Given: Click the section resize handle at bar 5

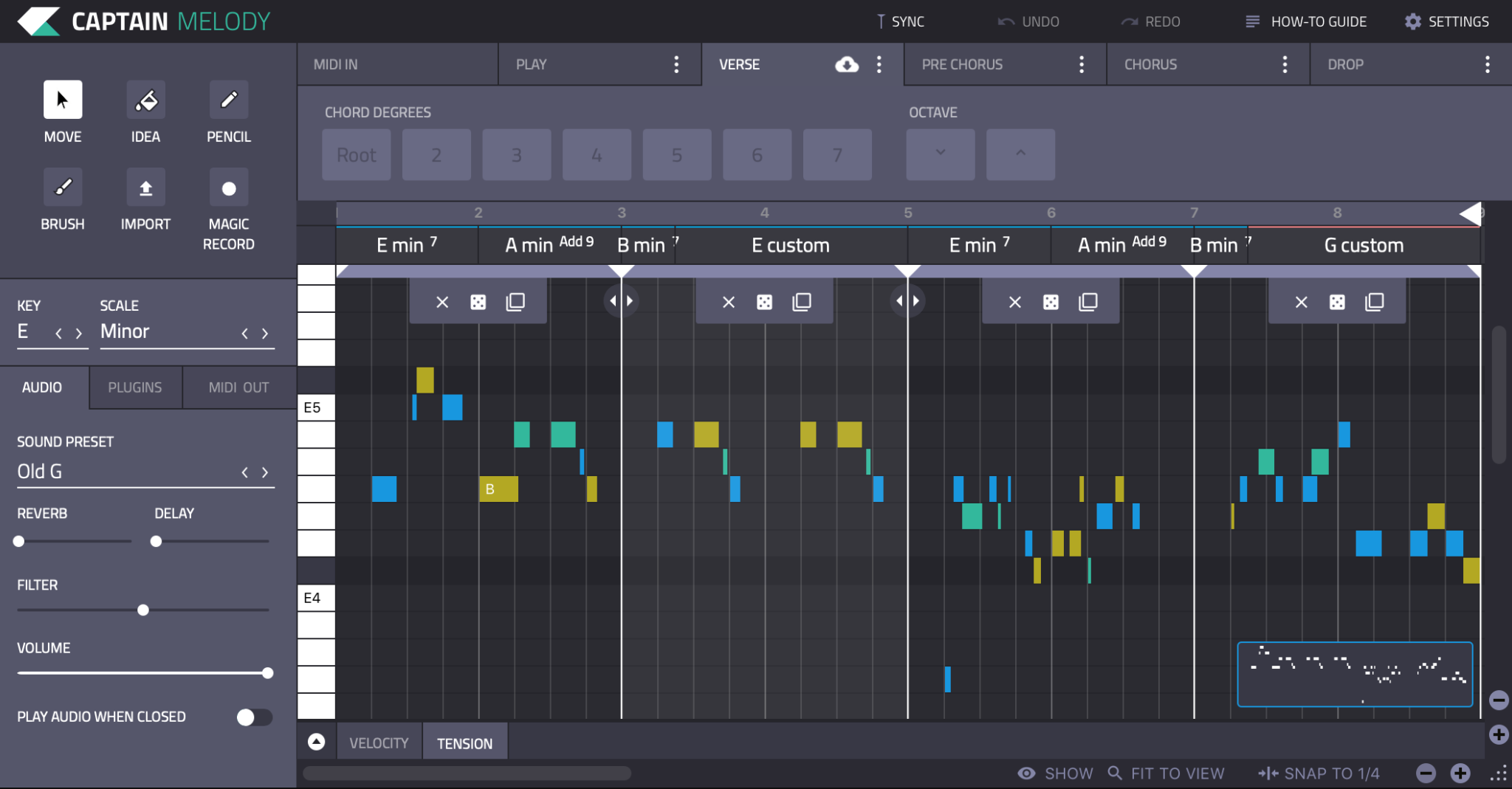Looking at the screenshot, I should pos(907,300).
